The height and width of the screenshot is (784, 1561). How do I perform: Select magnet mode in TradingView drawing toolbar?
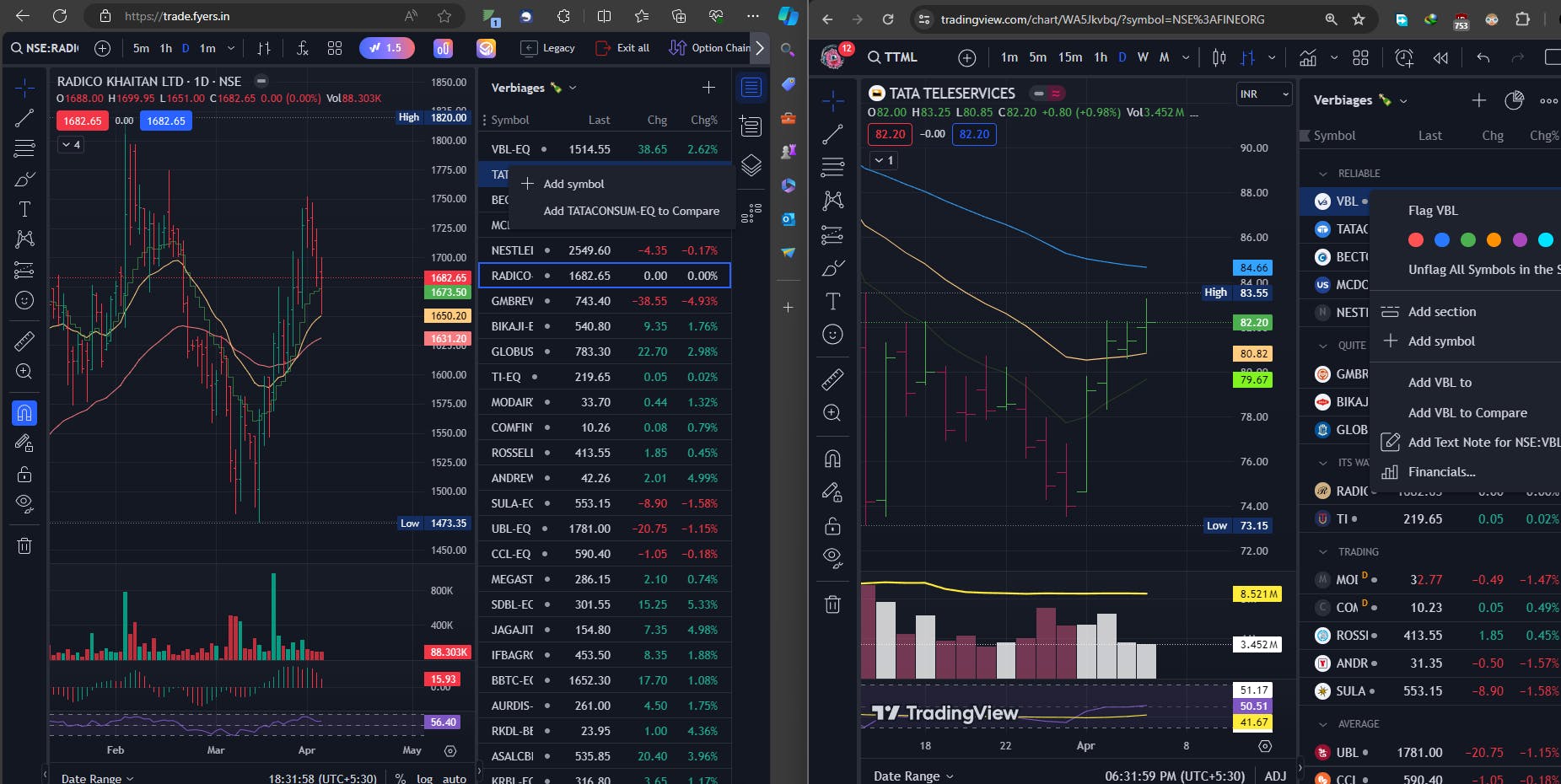click(832, 459)
